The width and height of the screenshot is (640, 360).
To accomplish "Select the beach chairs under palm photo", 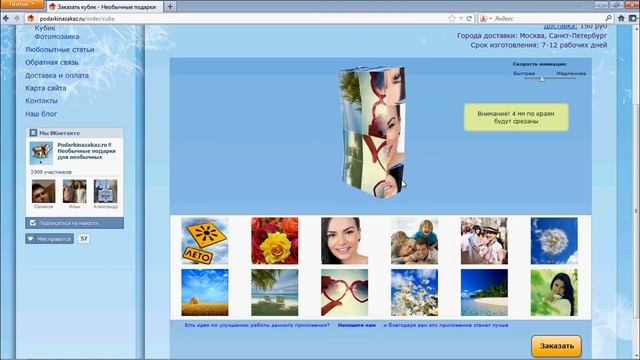I will (x=275, y=292).
